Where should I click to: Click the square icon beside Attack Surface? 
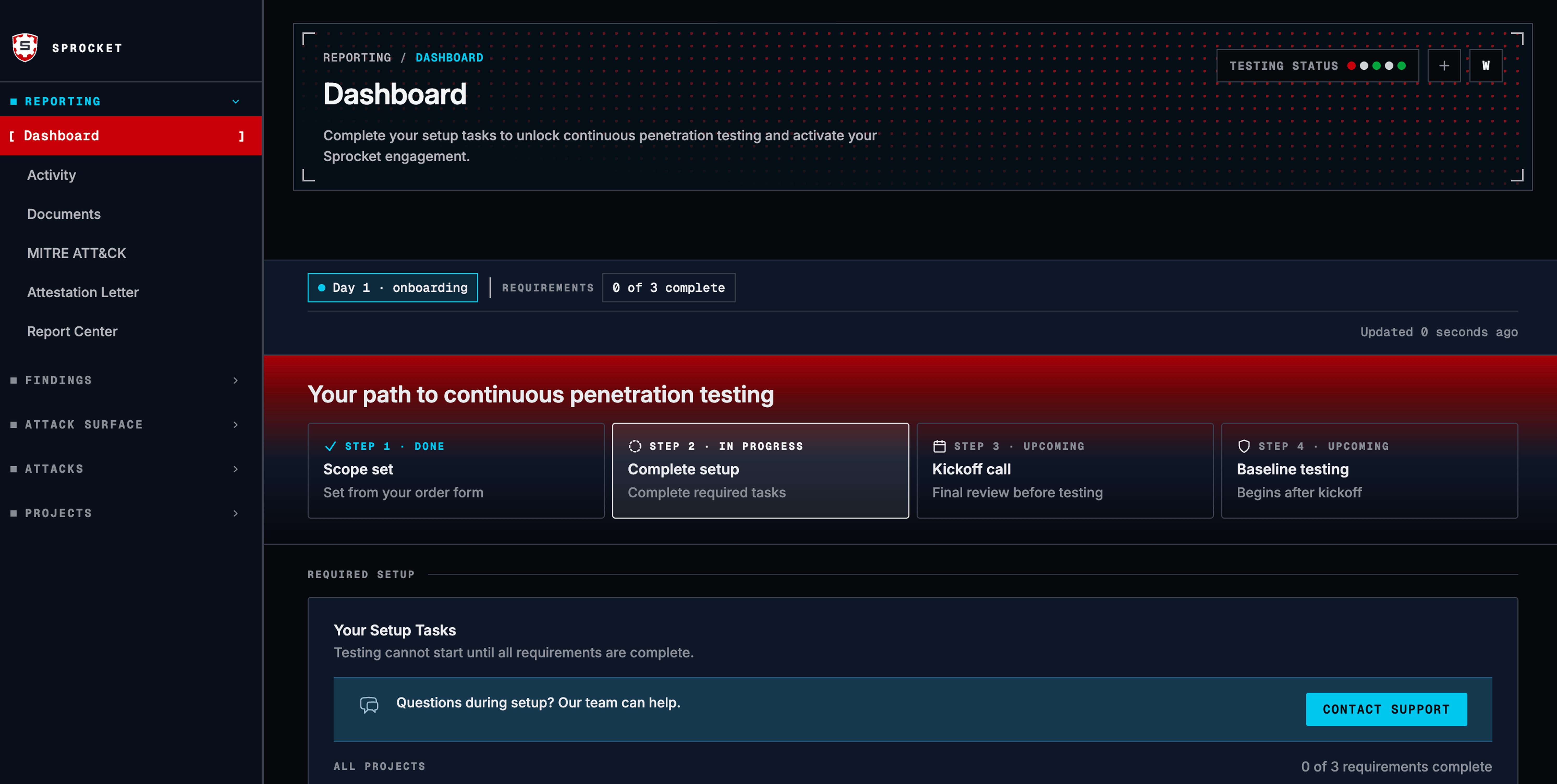coord(13,424)
